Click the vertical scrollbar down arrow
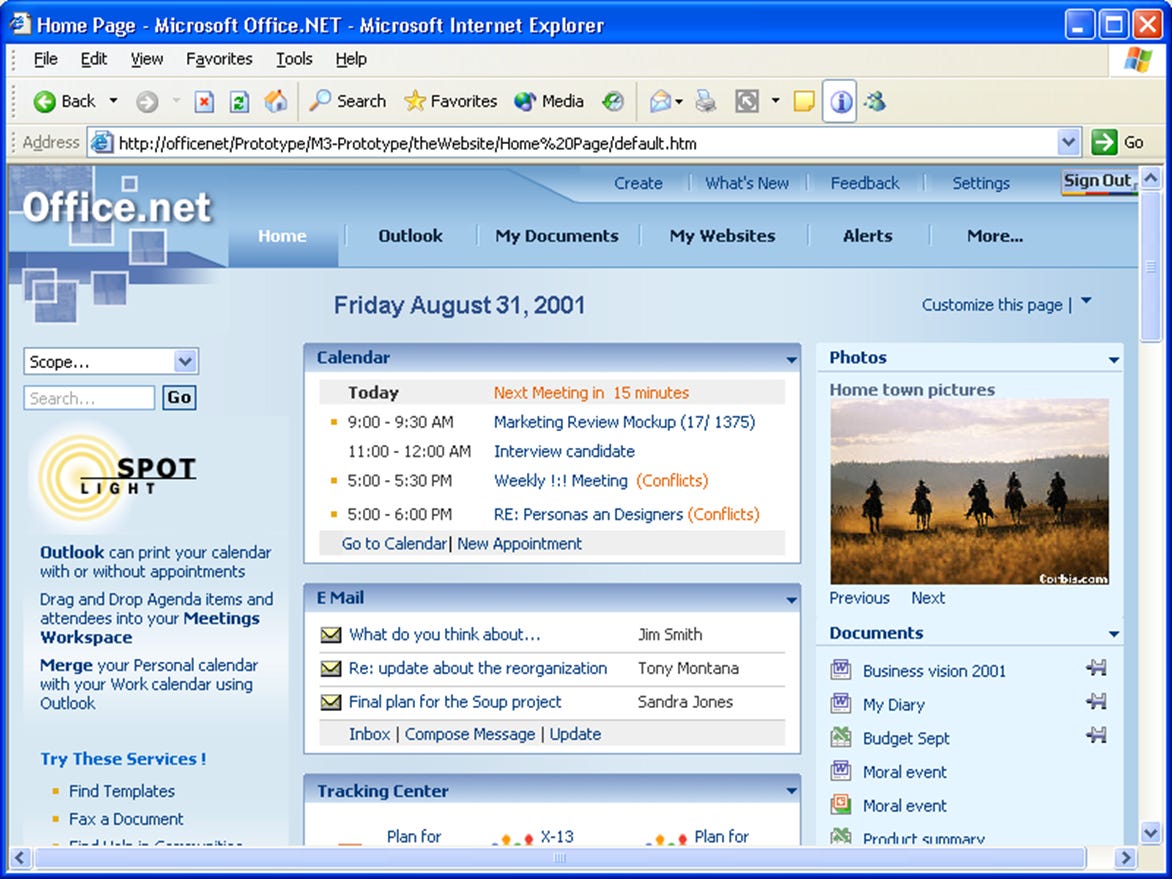 pos(1150,831)
